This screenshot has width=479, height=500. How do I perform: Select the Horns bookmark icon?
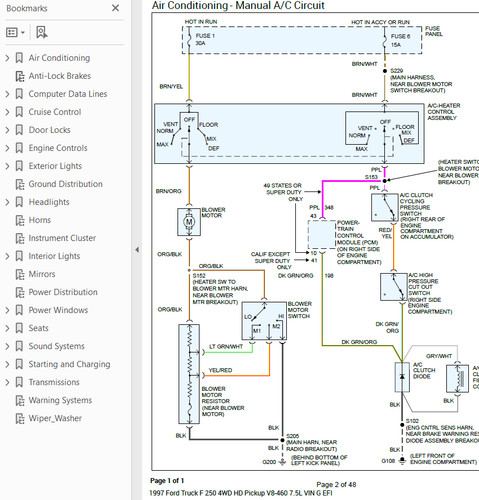(x=20, y=220)
